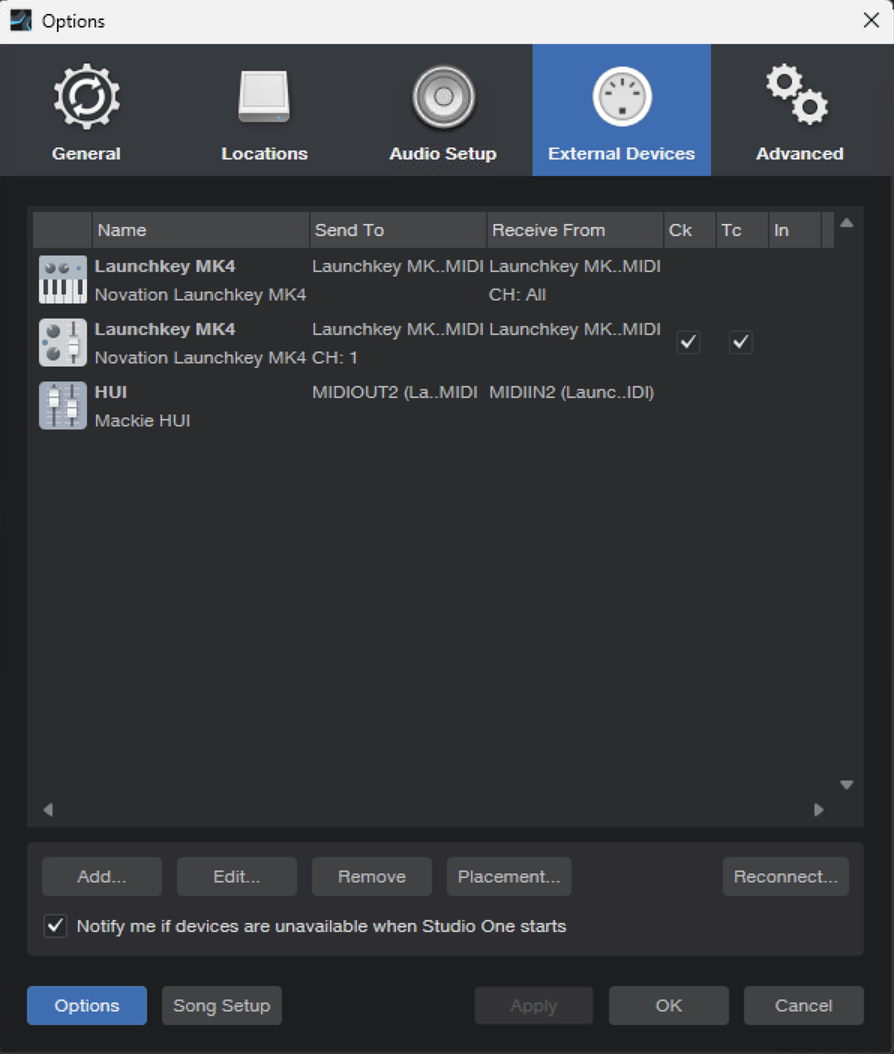Go to the Advanced tab
The height and width of the screenshot is (1054, 894).
800,110
